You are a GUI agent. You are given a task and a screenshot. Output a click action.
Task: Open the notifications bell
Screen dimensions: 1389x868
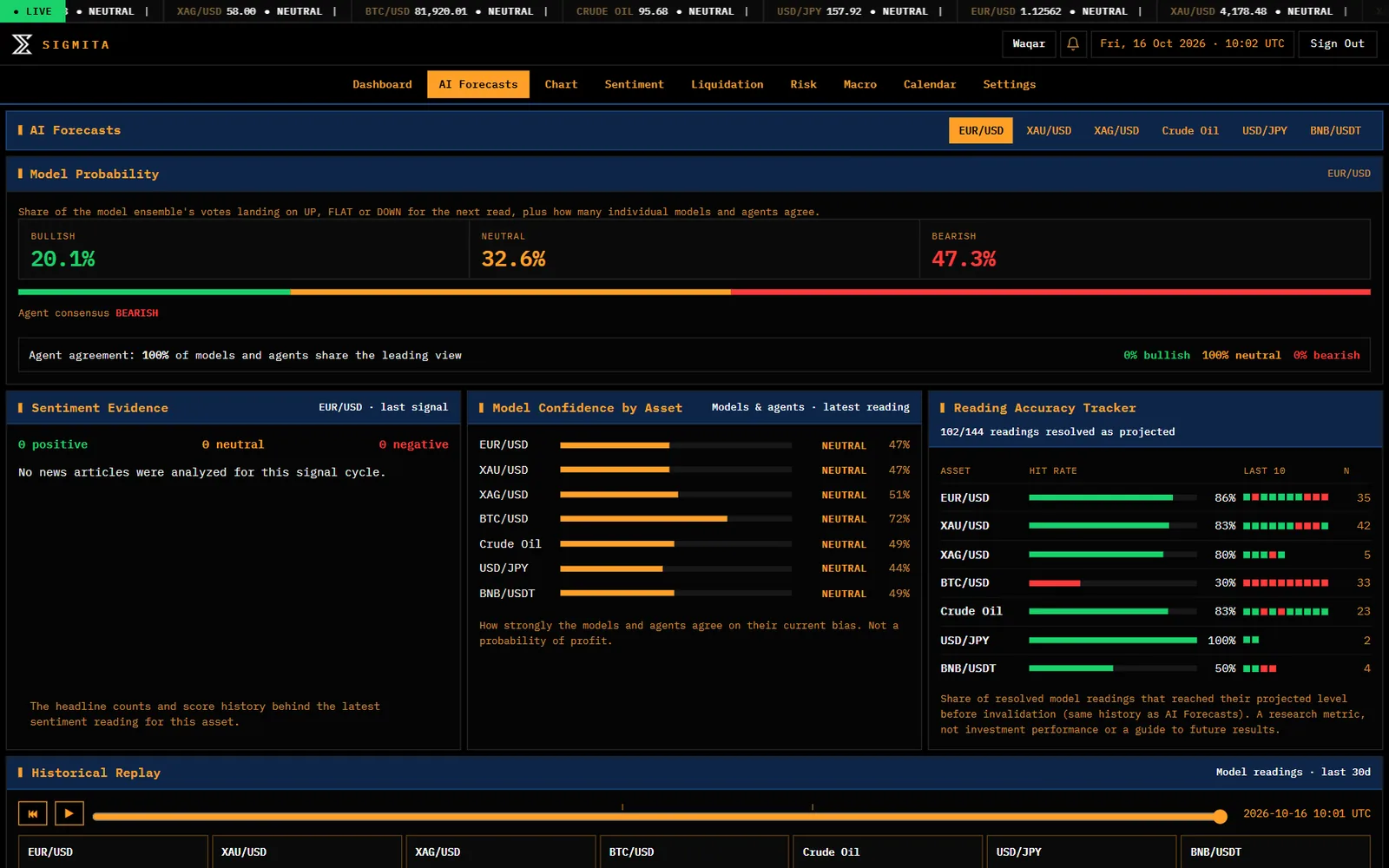(x=1073, y=43)
